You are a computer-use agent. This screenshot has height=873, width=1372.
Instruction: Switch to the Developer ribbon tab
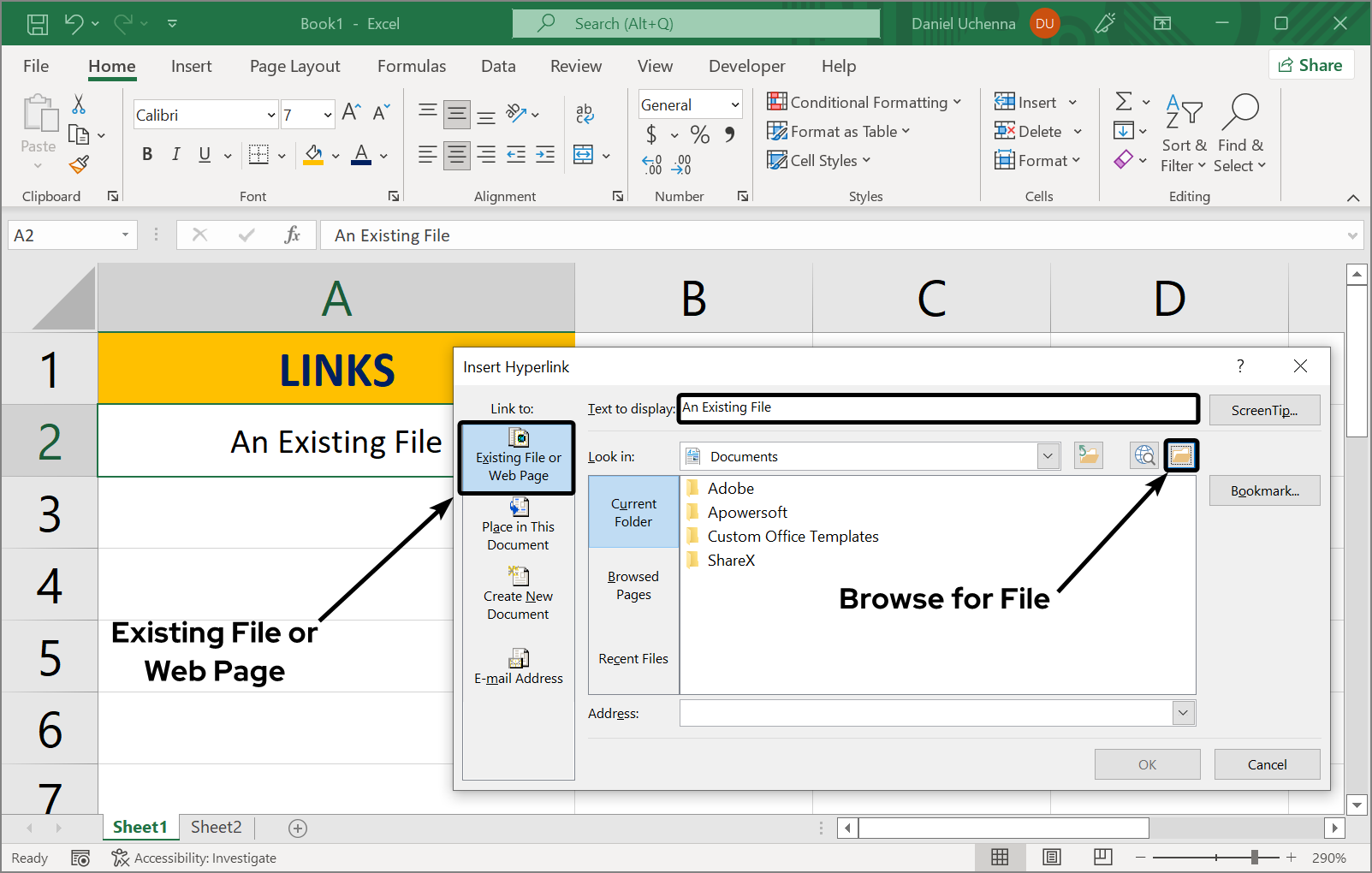746,66
